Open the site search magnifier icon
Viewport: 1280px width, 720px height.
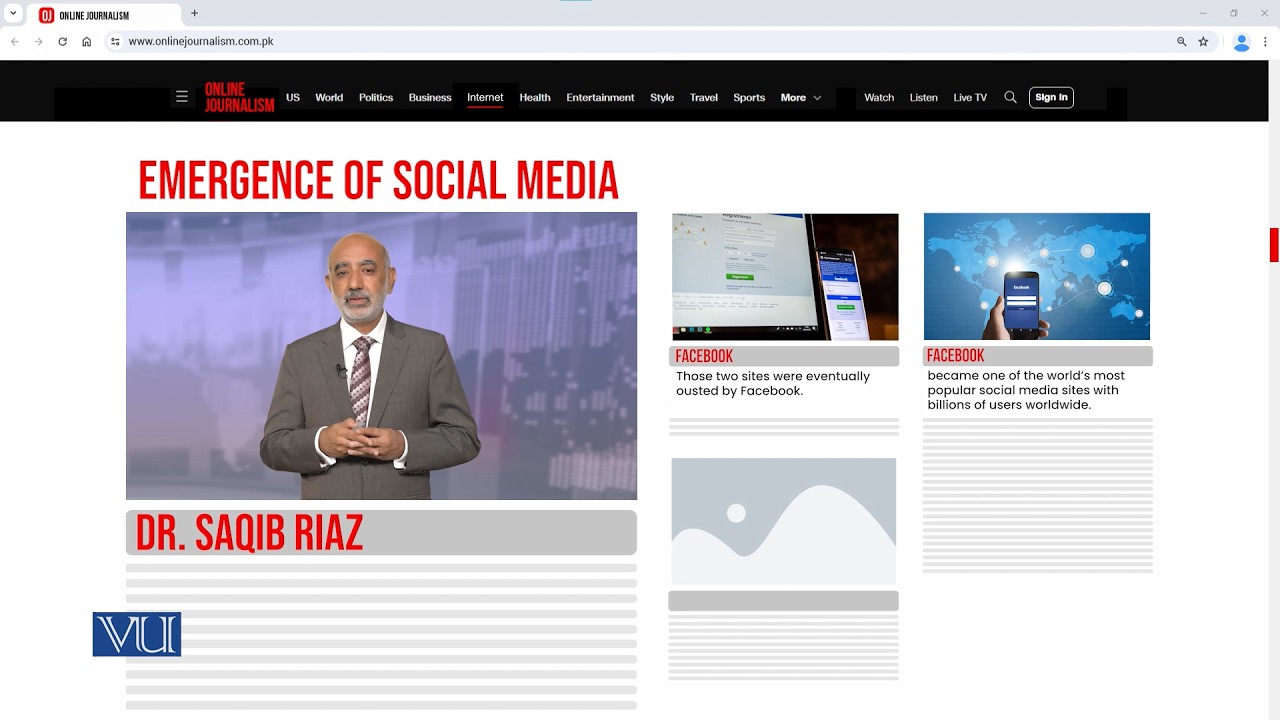coord(1010,97)
